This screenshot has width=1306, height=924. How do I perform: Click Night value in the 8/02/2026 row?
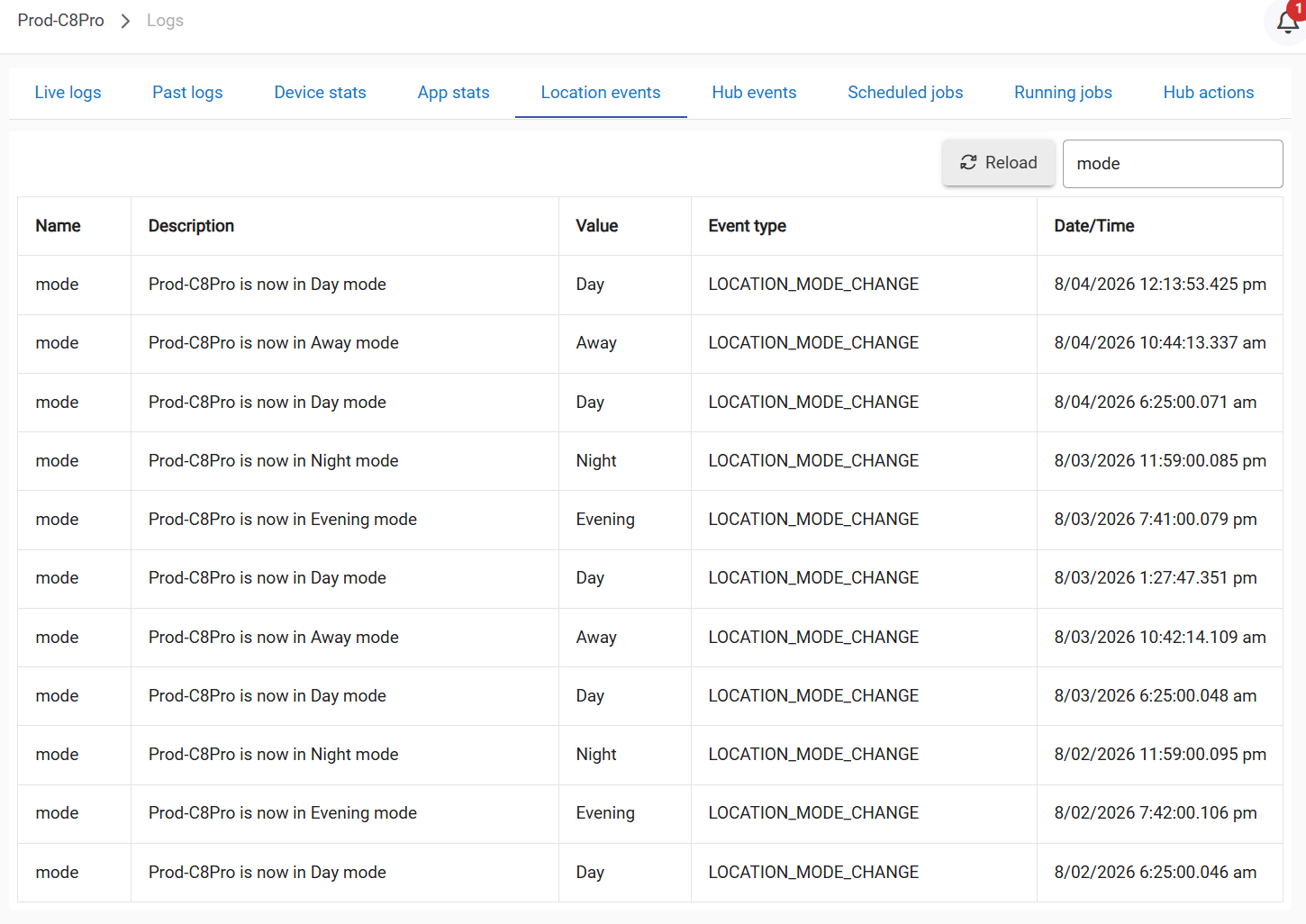[x=596, y=755]
